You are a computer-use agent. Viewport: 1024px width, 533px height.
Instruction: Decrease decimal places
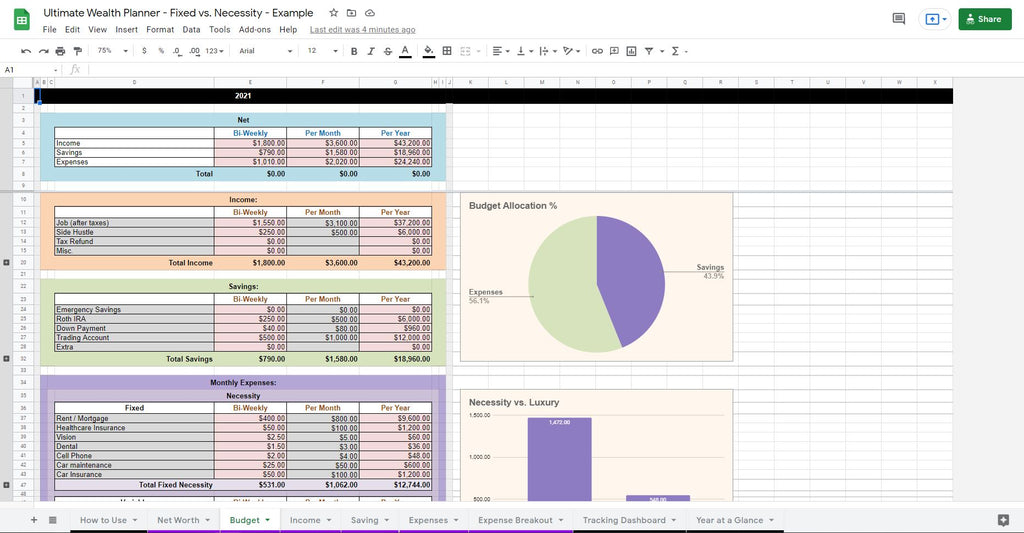(x=177, y=51)
